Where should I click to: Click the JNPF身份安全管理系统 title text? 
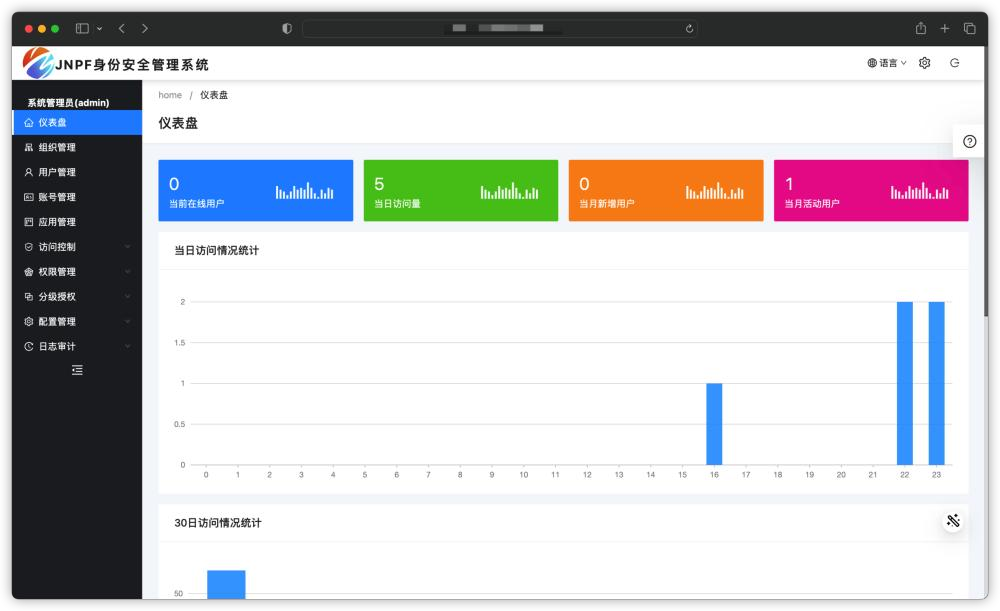pyautogui.click(x=132, y=64)
